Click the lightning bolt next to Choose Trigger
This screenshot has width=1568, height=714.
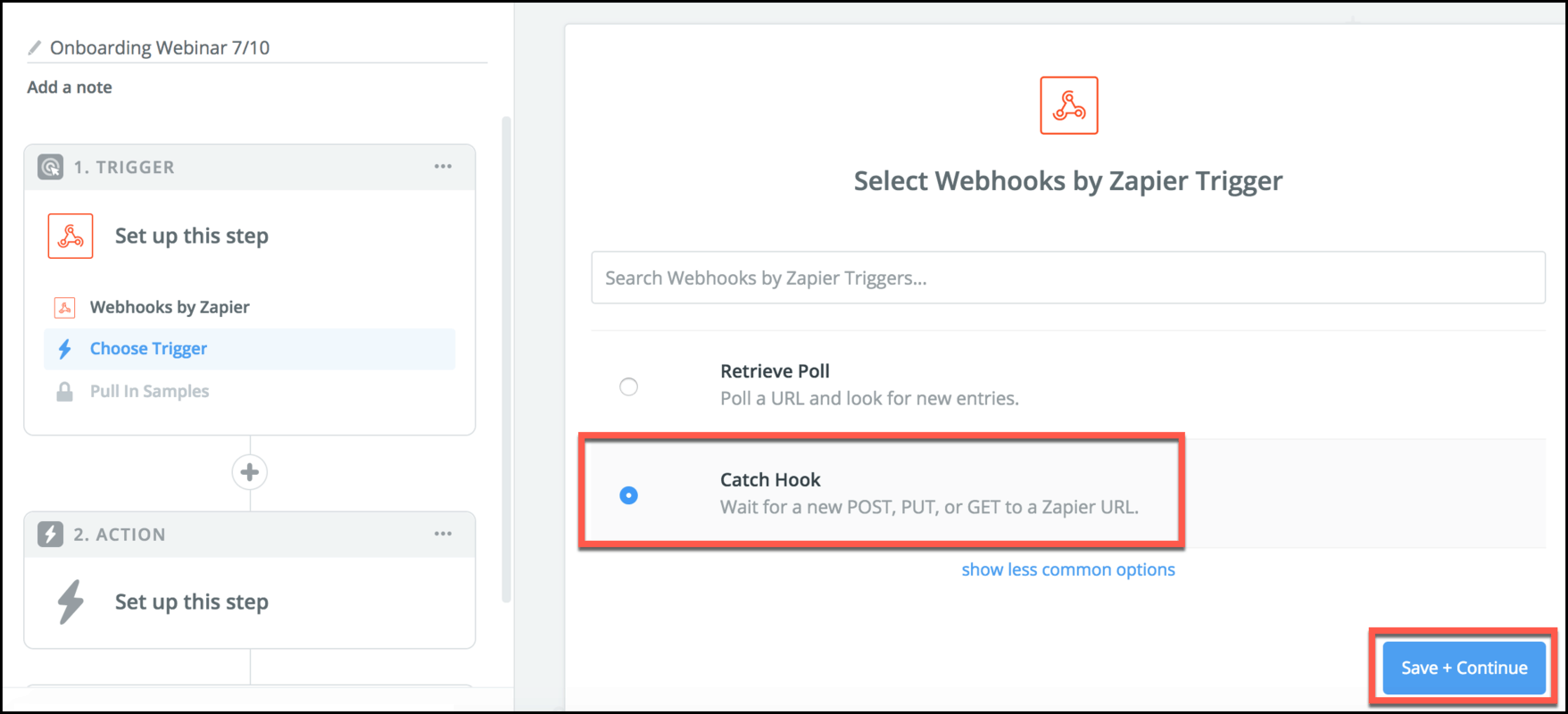pyautogui.click(x=64, y=349)
